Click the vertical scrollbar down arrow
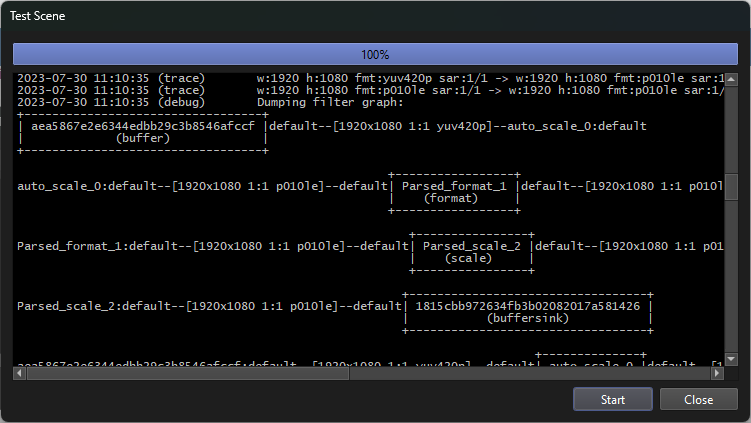Viewport: 751px width, 423px height. tap(731, 360)
